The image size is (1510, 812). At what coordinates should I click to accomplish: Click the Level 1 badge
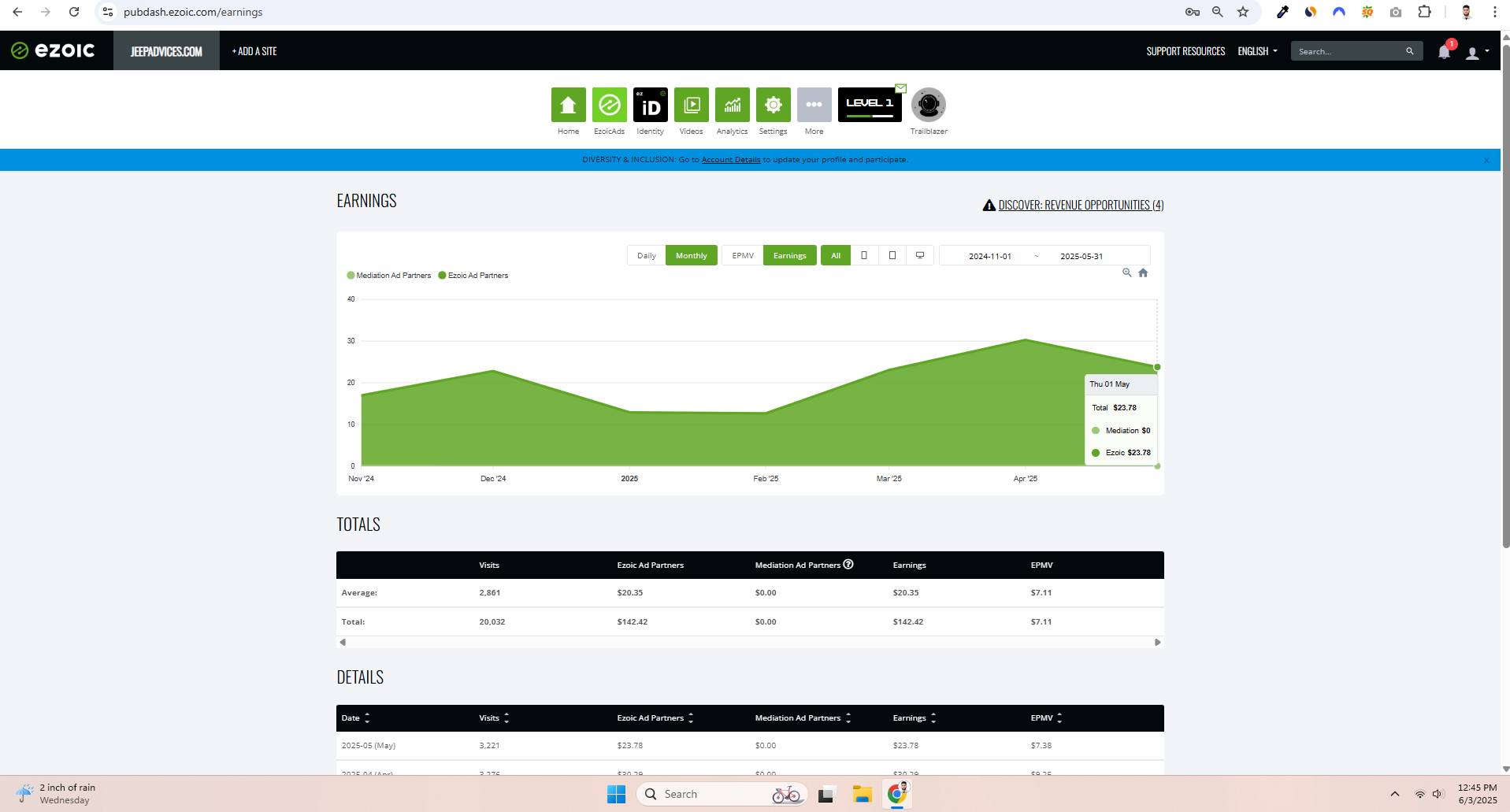coord(870,105)
